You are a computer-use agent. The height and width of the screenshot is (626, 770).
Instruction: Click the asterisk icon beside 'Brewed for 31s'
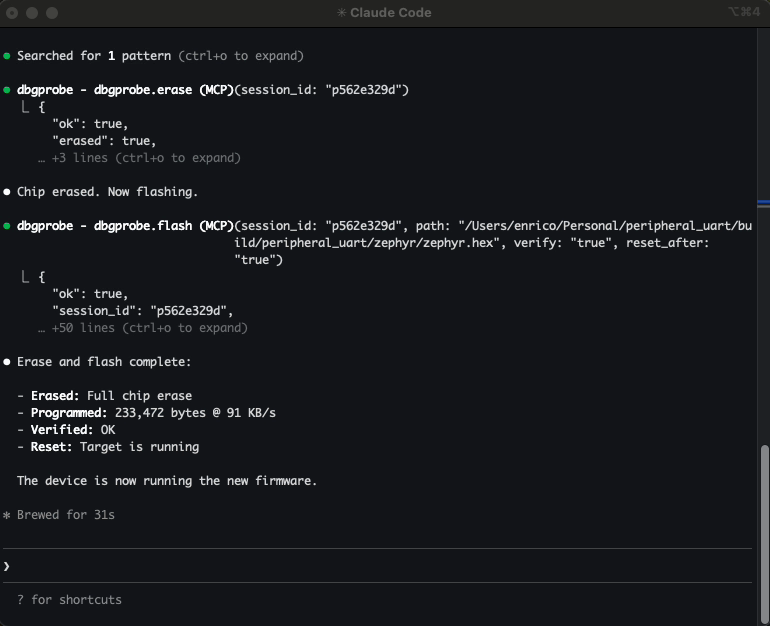click(6, 515)
